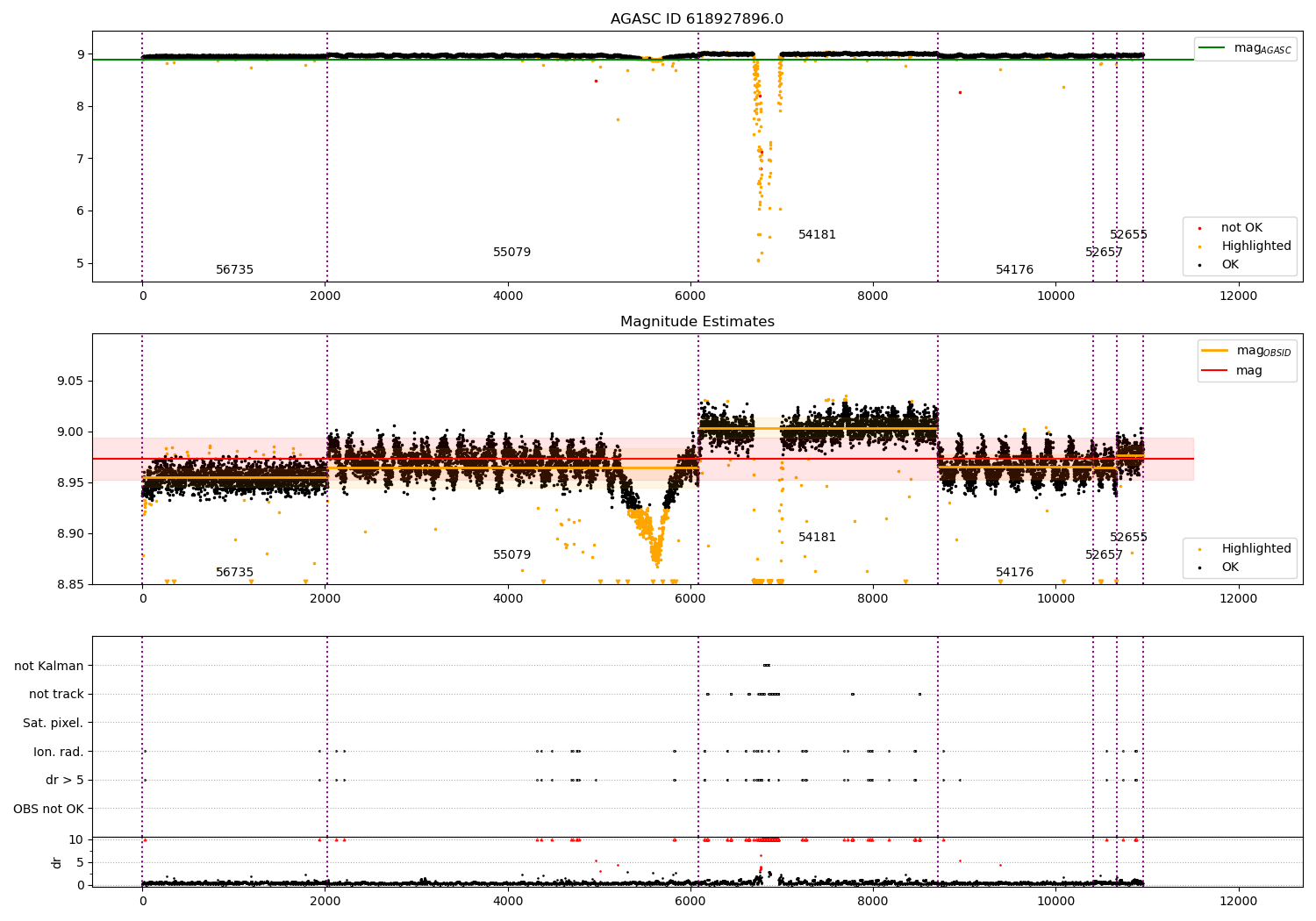Select the 9.00 y-axis tick label
Image resolution: width=1316 pixels, height=921 pixels.
tap(70, 432)
